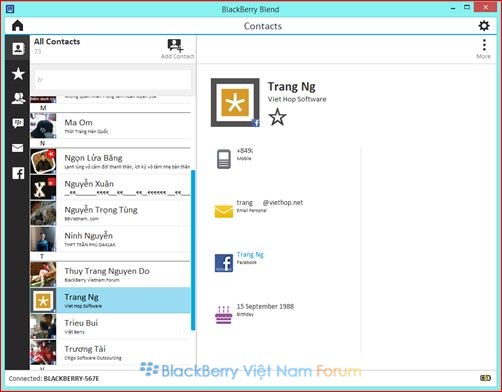
Task: Click the birthday cake icon
Action: tap(224, 315)
